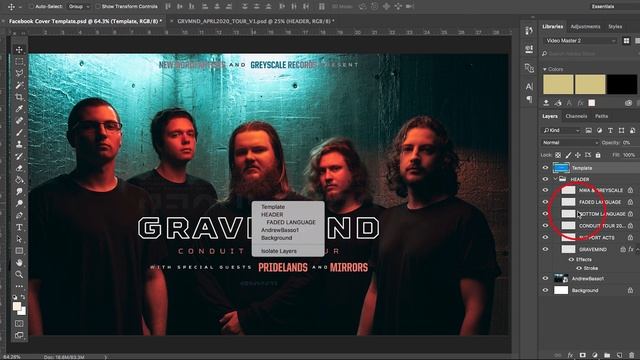Hide the HEADER group
This screenshot has width=640, height=360.
(545, 179)
